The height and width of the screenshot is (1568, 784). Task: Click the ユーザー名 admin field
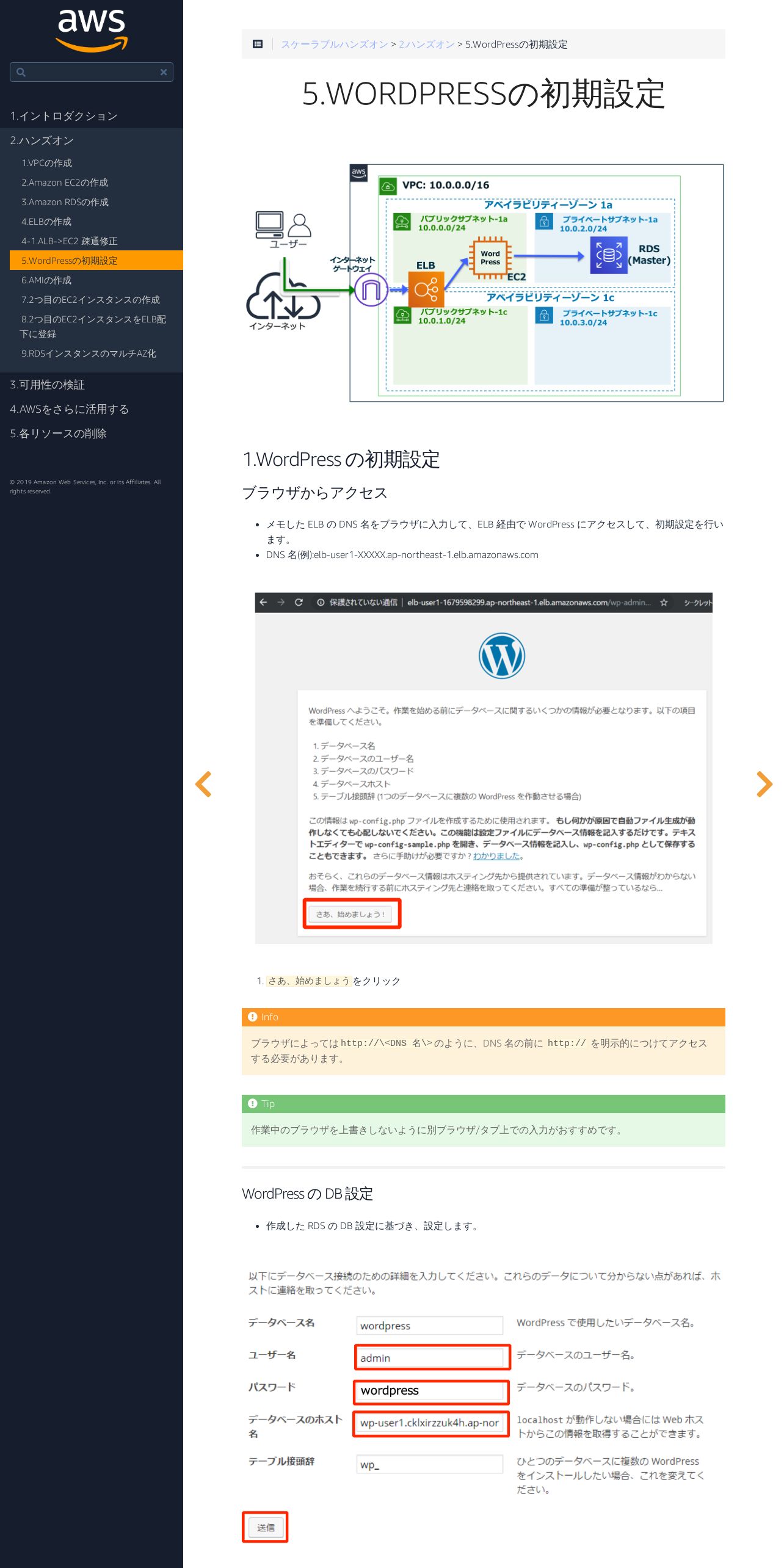429,1358
